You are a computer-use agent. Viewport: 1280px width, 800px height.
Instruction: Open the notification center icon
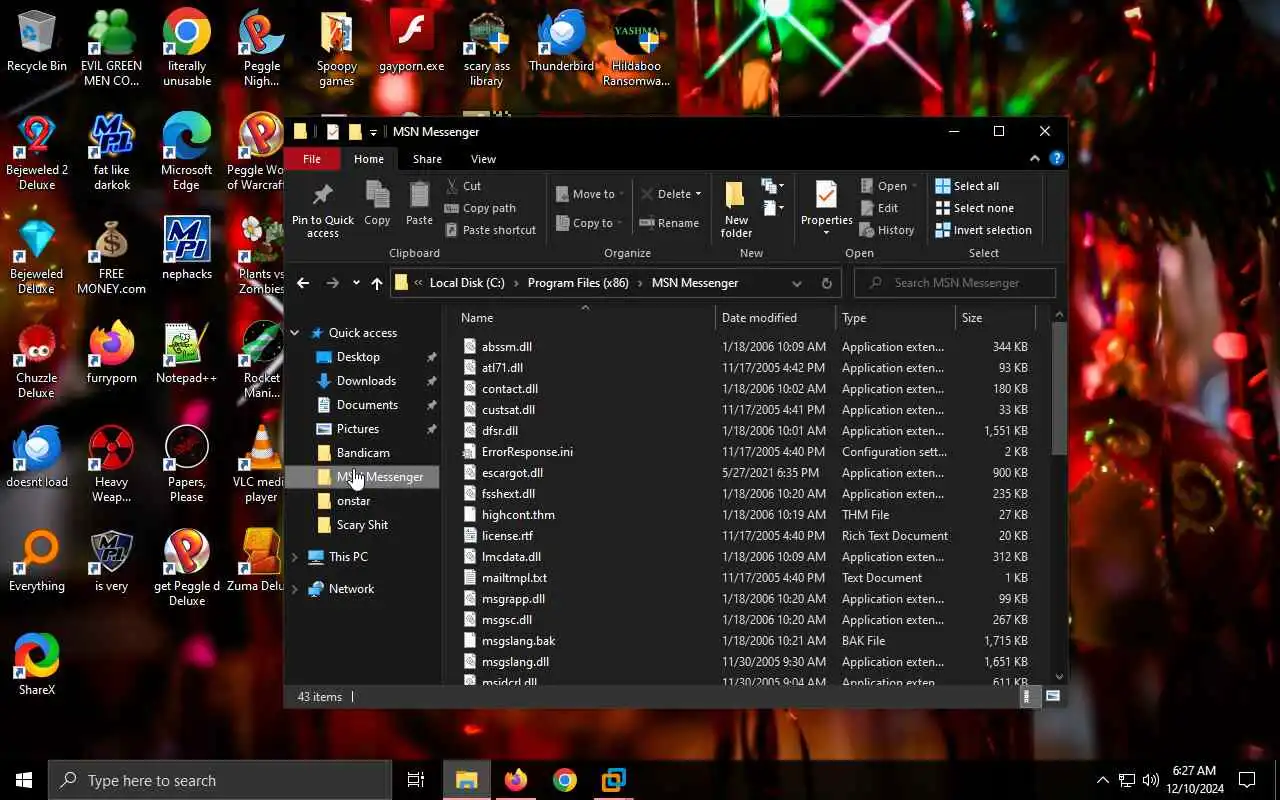[x=1247, y=780]
